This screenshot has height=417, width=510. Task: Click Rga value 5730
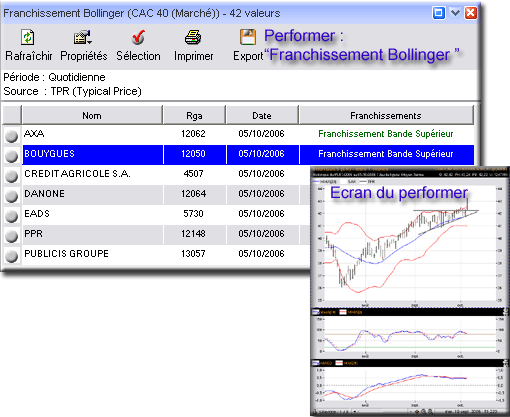(x=193, y=214)
